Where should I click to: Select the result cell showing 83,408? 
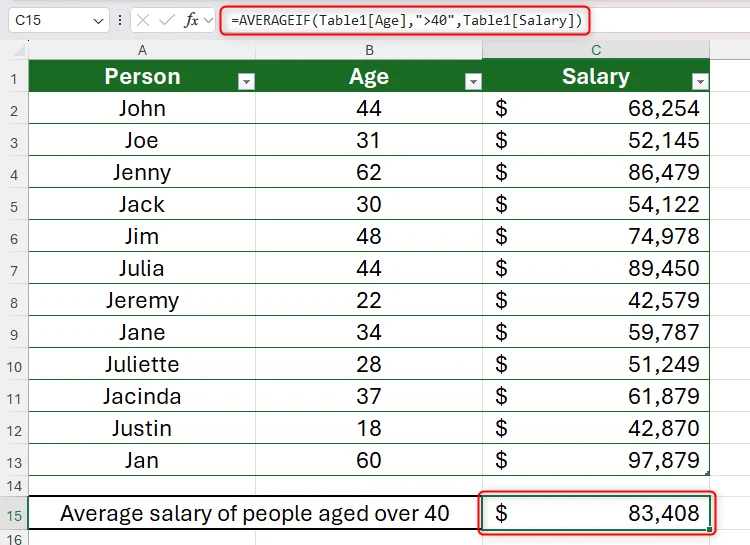click(x=596, y=515)
